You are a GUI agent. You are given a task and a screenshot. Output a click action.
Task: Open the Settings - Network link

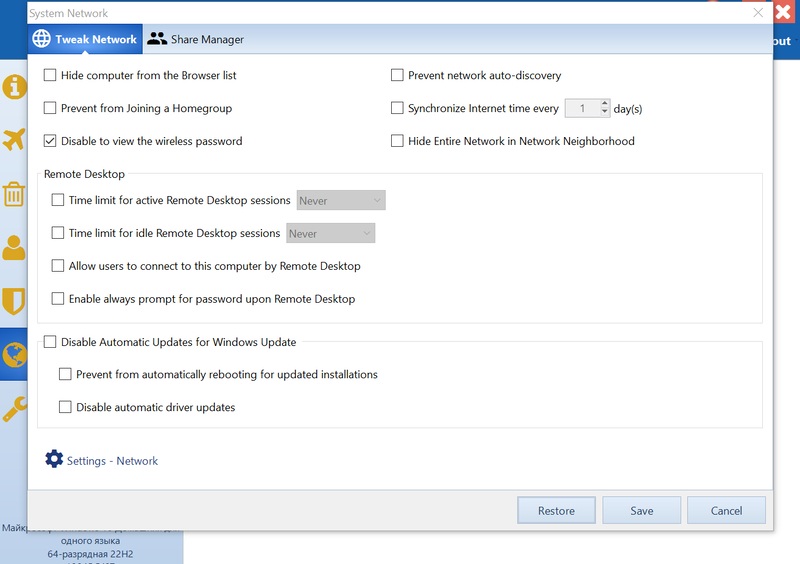[x=112, y=461]
